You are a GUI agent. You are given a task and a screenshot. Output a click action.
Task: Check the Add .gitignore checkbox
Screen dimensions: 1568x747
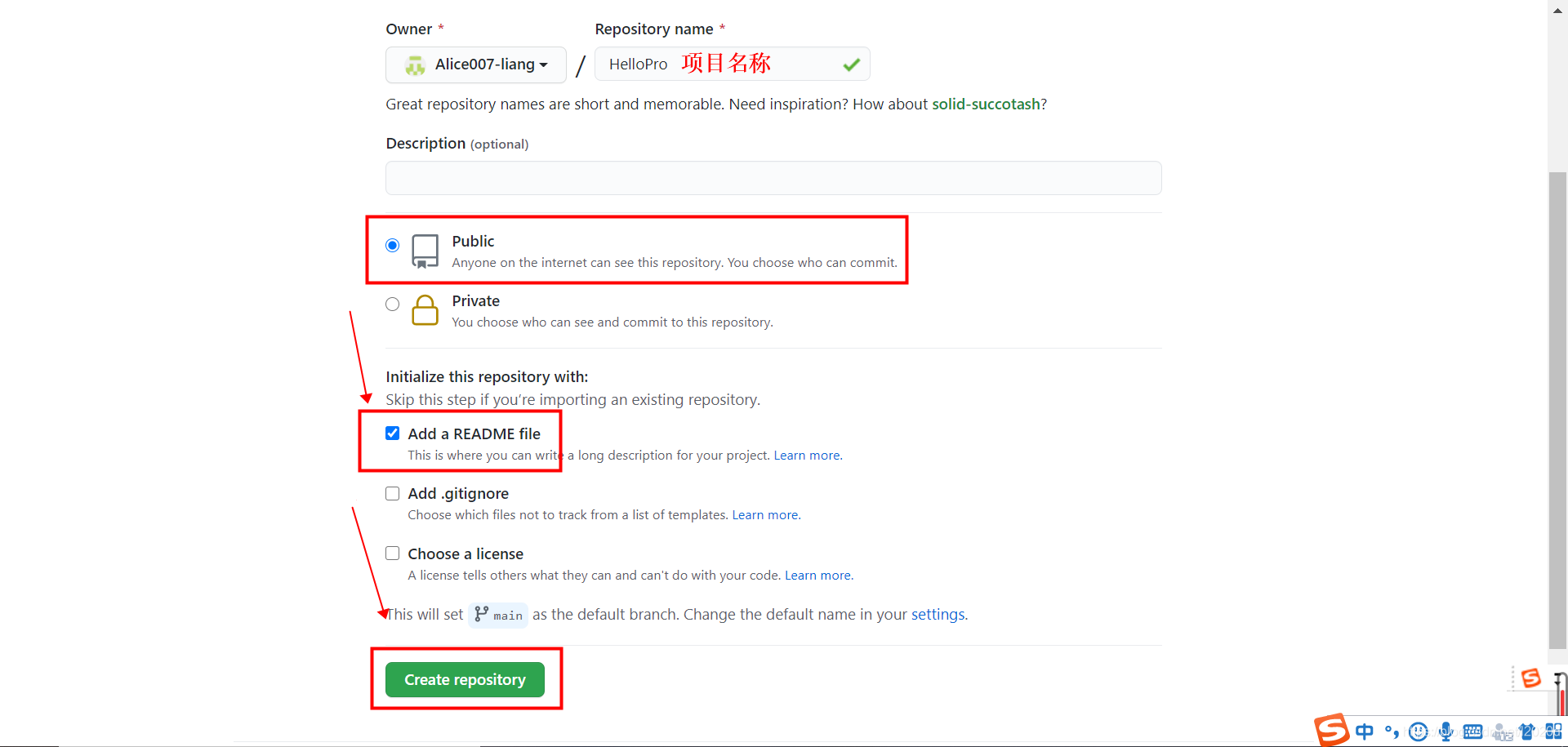coord(393,493)
